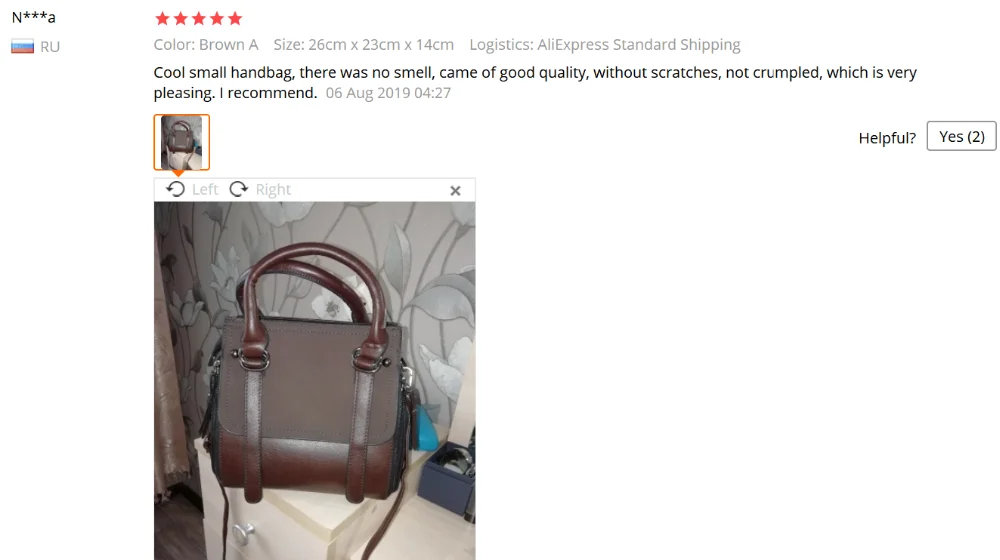The width and height of the screenshot is (1000, 560).
Task: Click the "Left" rotate label
Action: [x=205, y=189]
